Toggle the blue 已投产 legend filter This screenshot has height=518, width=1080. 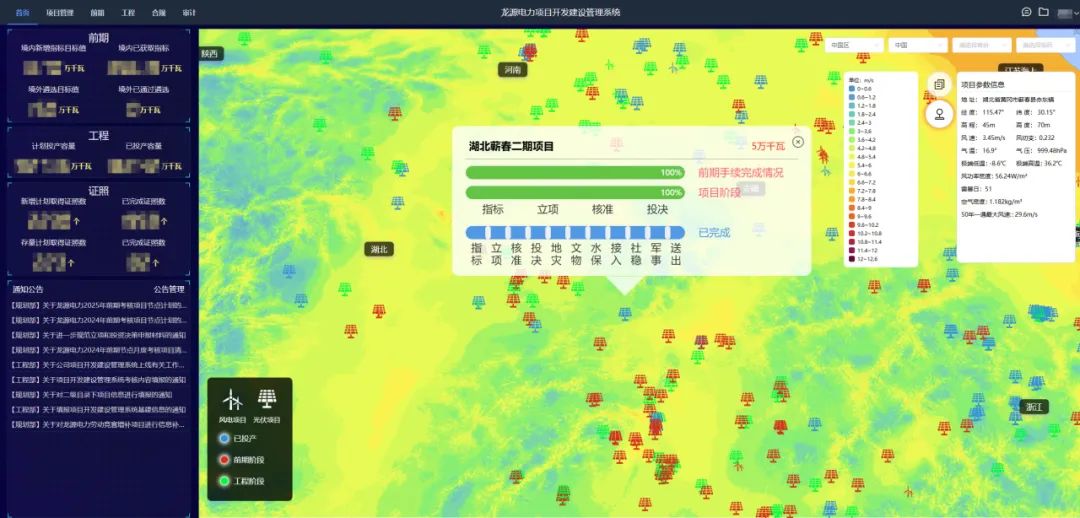(224, 438)
